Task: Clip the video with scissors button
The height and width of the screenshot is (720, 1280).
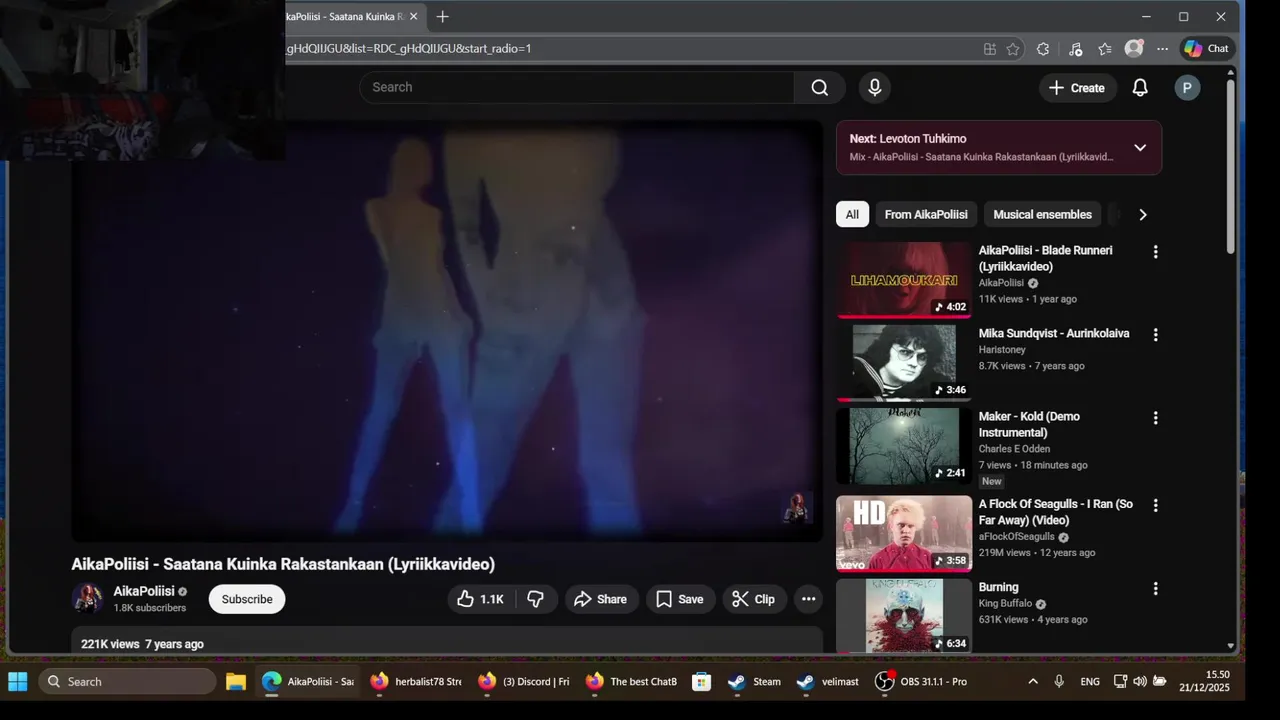Action: coord(754,599)
